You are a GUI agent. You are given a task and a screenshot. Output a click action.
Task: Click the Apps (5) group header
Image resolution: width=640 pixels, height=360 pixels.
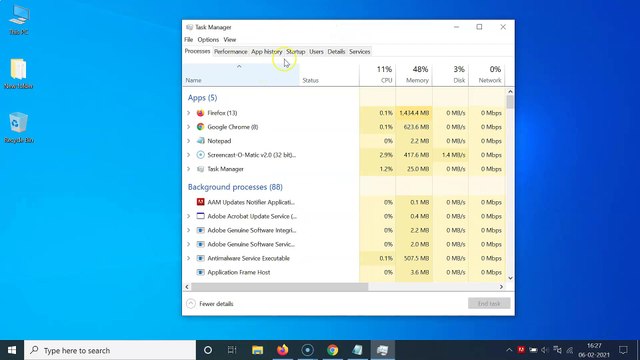point(202,98)
